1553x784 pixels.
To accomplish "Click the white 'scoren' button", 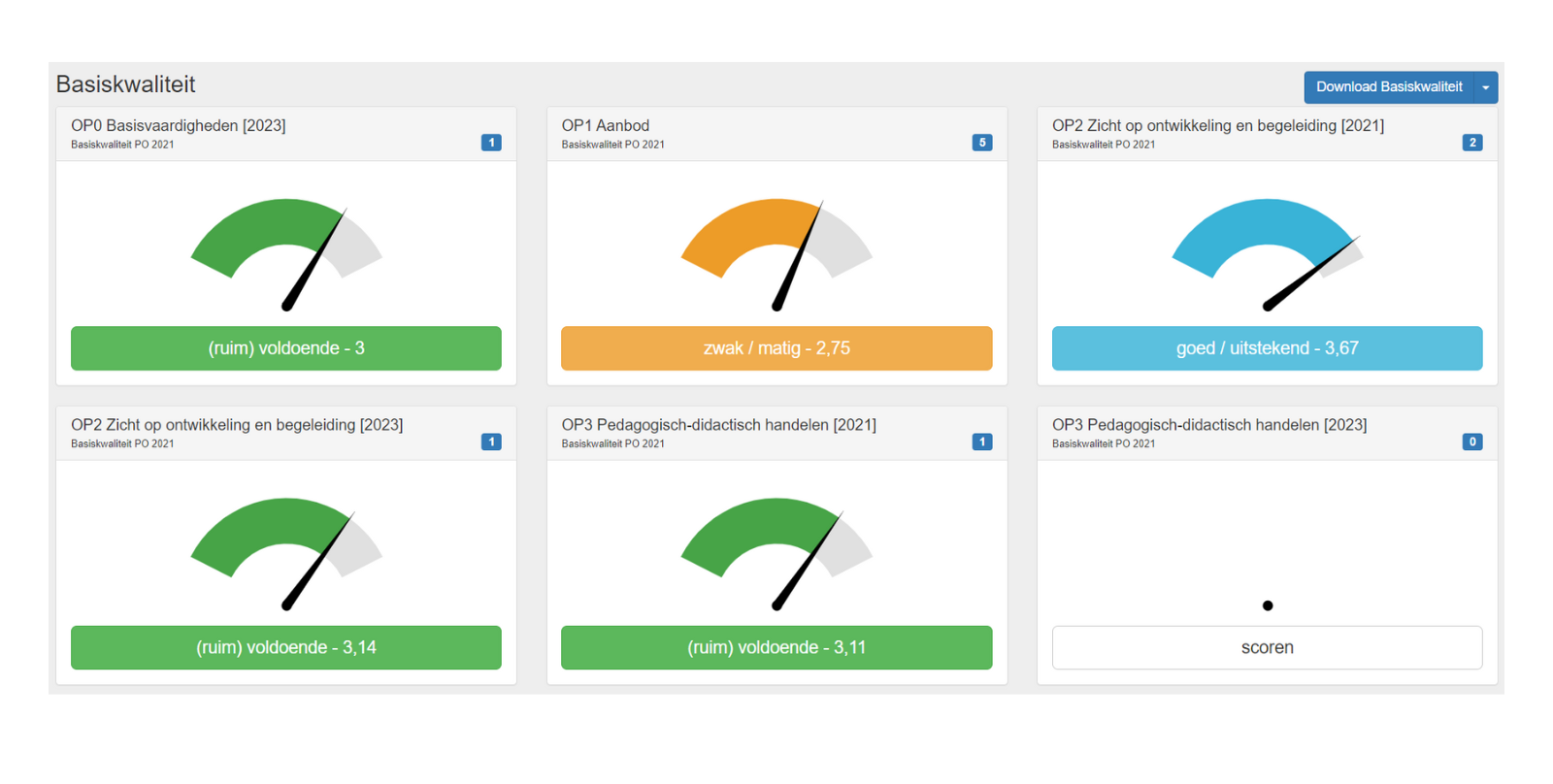I will pos(1267,647).
